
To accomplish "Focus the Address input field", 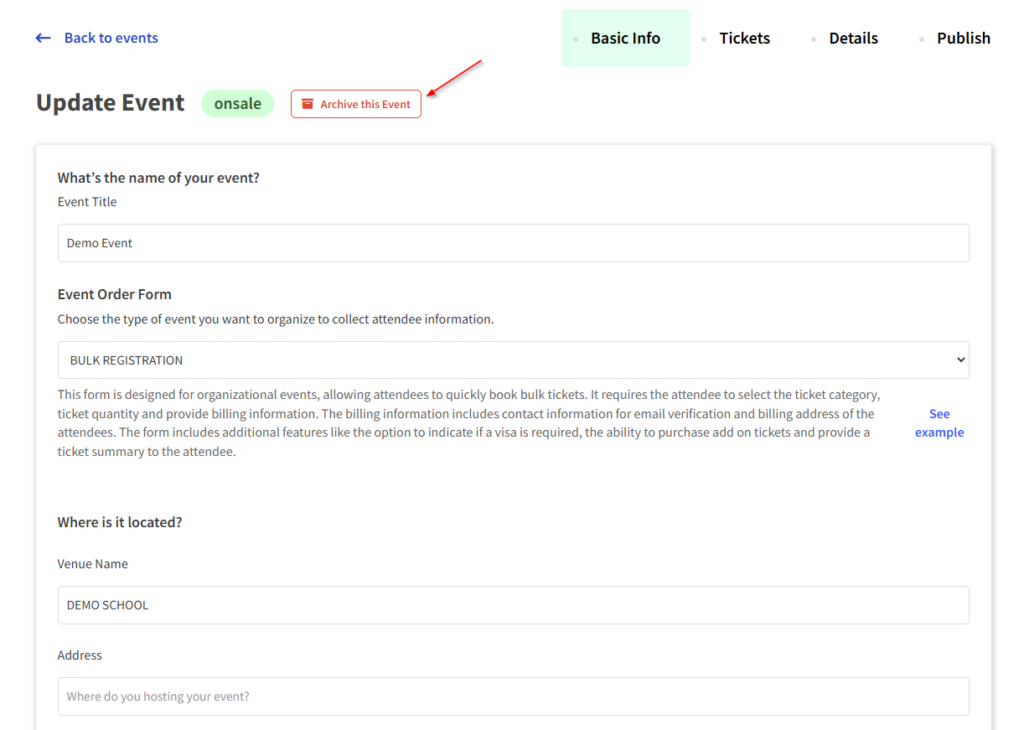I will 513,696.
